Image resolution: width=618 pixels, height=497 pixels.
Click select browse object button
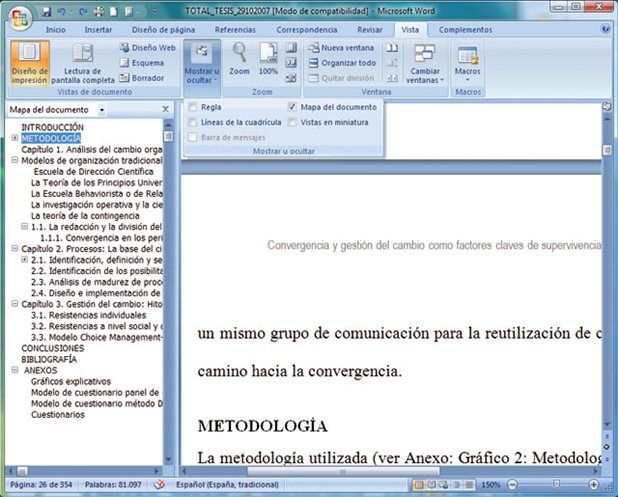tap(607, 447)
